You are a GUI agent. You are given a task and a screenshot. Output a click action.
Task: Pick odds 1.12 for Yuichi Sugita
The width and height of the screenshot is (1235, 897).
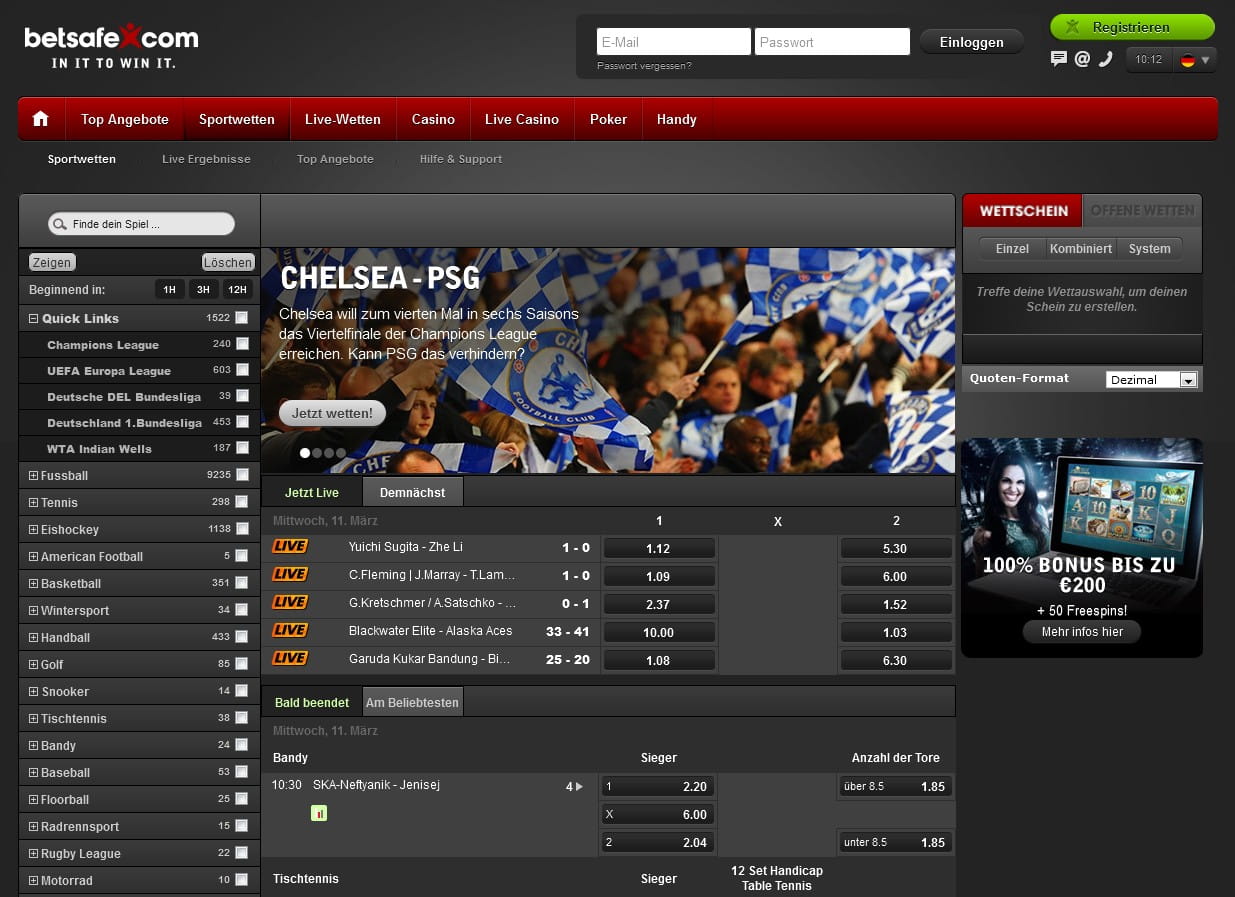[x=658, y=548]
